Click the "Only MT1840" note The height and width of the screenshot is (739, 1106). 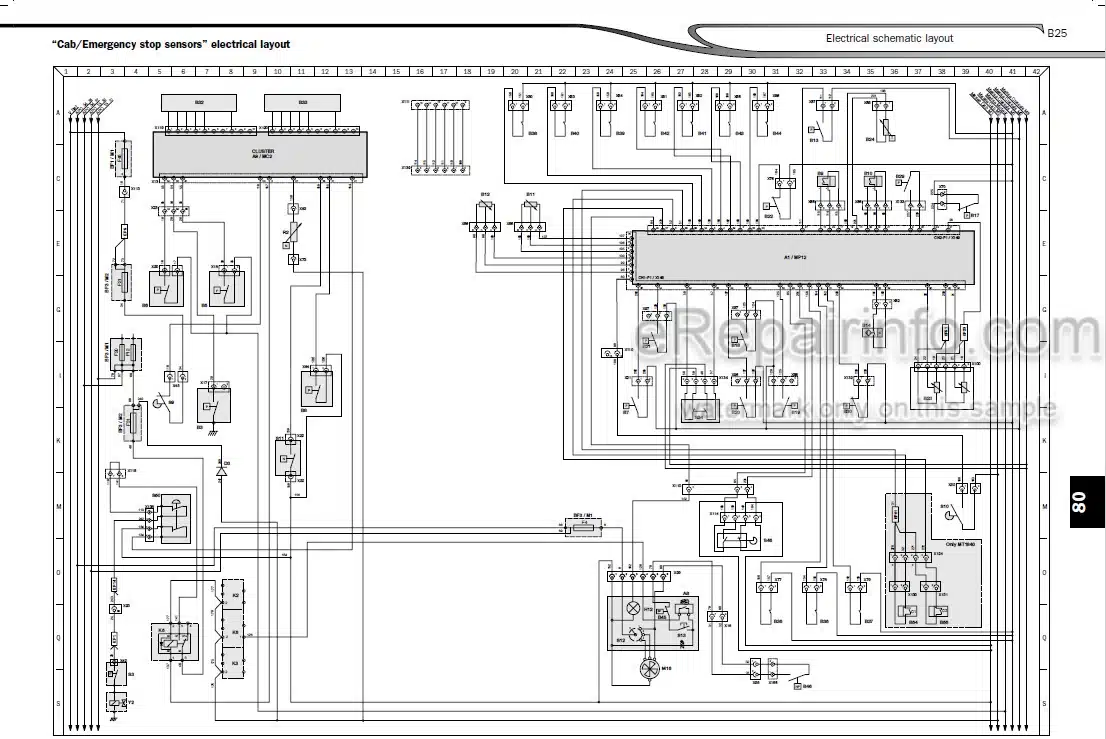pyautogui.click(x=962, y=544)
